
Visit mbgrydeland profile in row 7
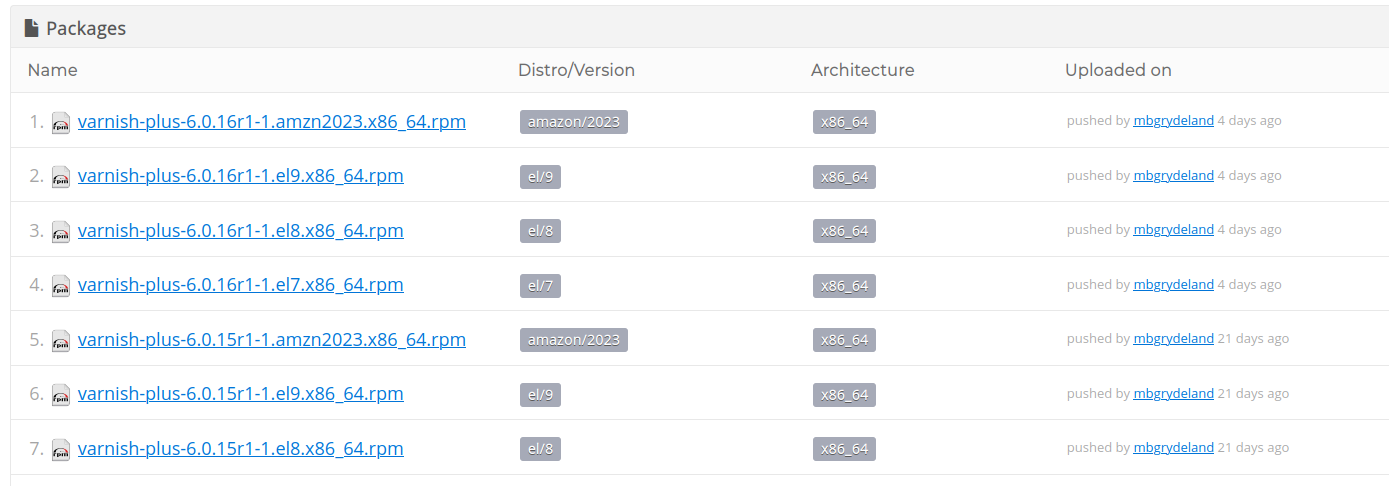pos(1173,448)
